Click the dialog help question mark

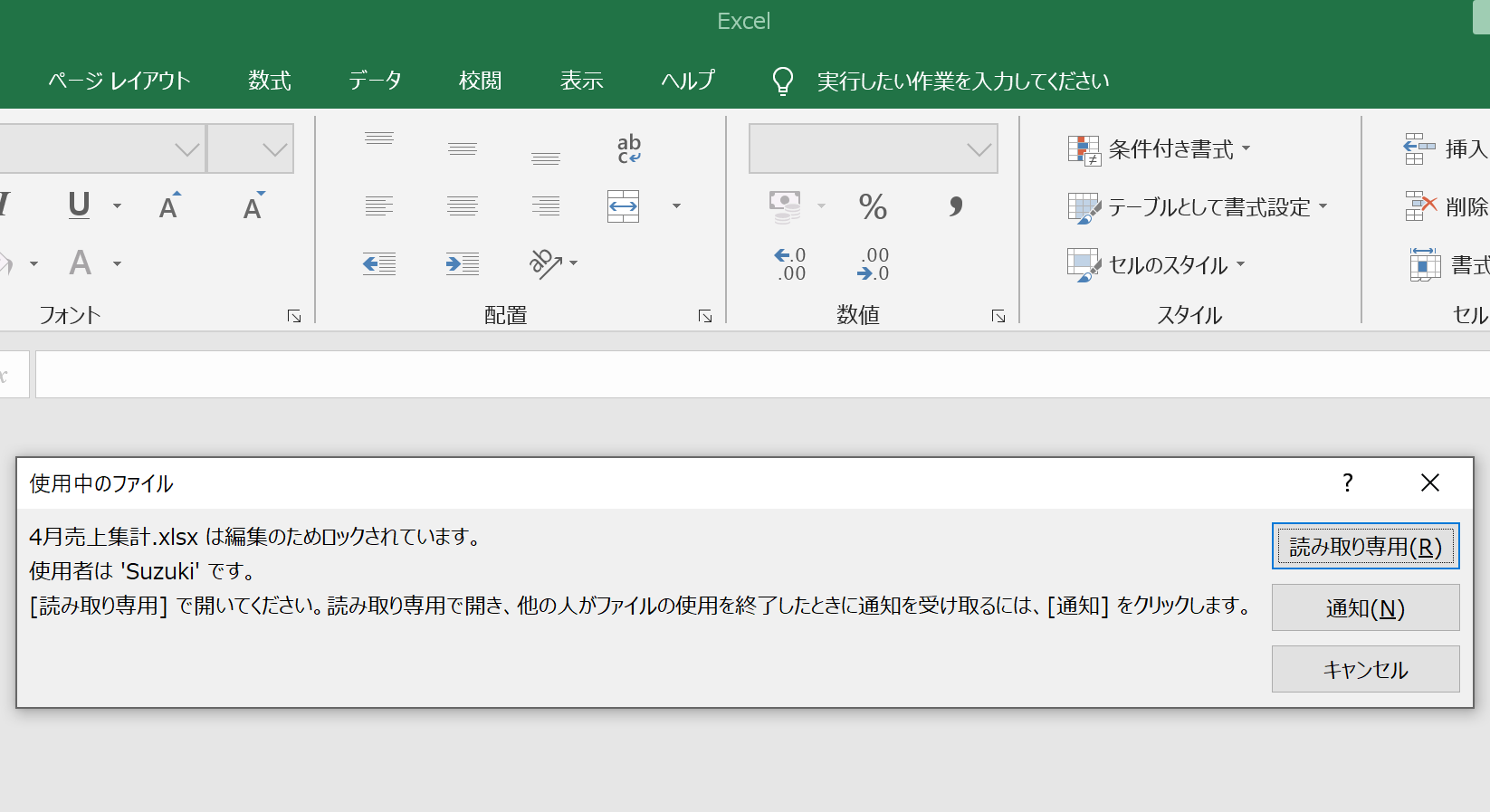point(1348,482)
